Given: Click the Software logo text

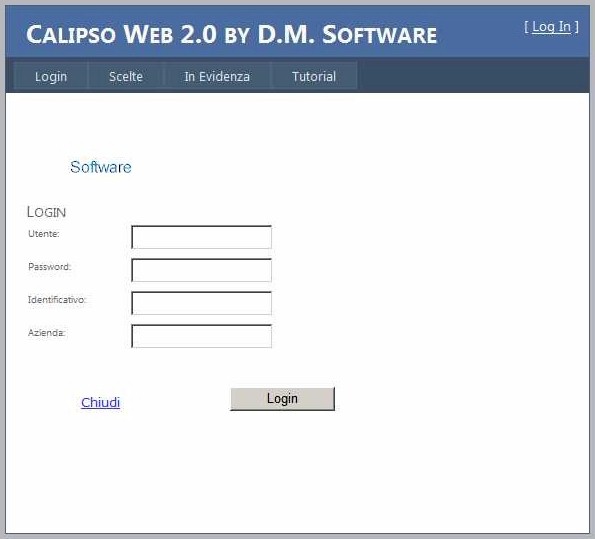Looking at the screenshot, I should tap(101, 167).
